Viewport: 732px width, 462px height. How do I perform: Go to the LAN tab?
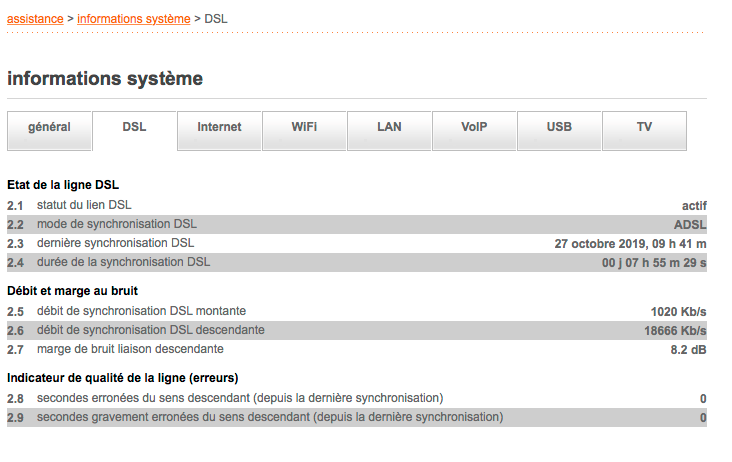click(x=389, y=128)
